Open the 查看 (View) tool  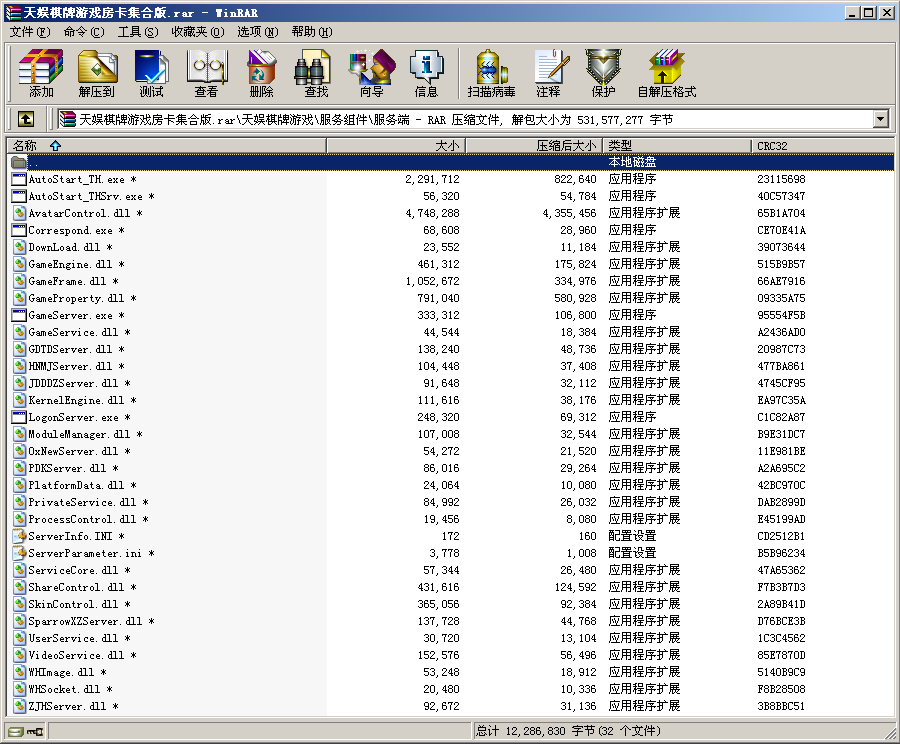[206, 73]
